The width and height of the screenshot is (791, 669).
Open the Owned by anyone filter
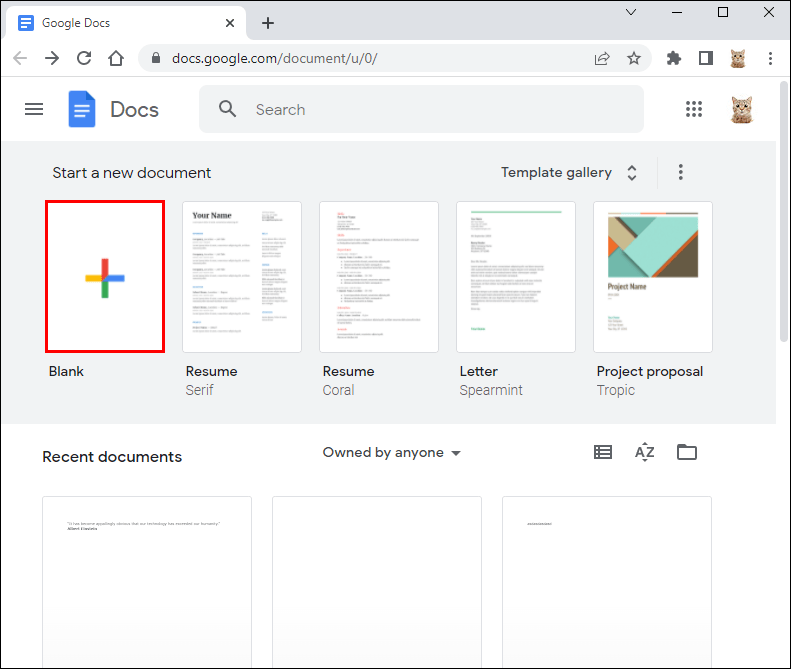pyautogui.click(x=391, y=453)
